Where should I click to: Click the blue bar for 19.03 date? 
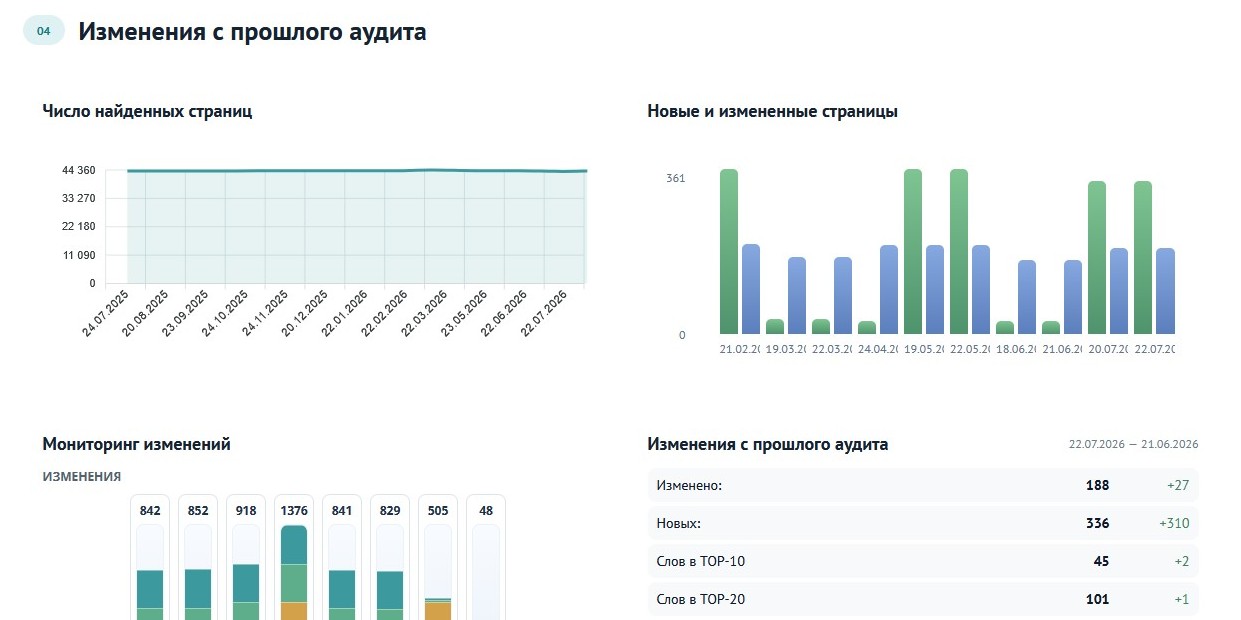coord(797,295)
